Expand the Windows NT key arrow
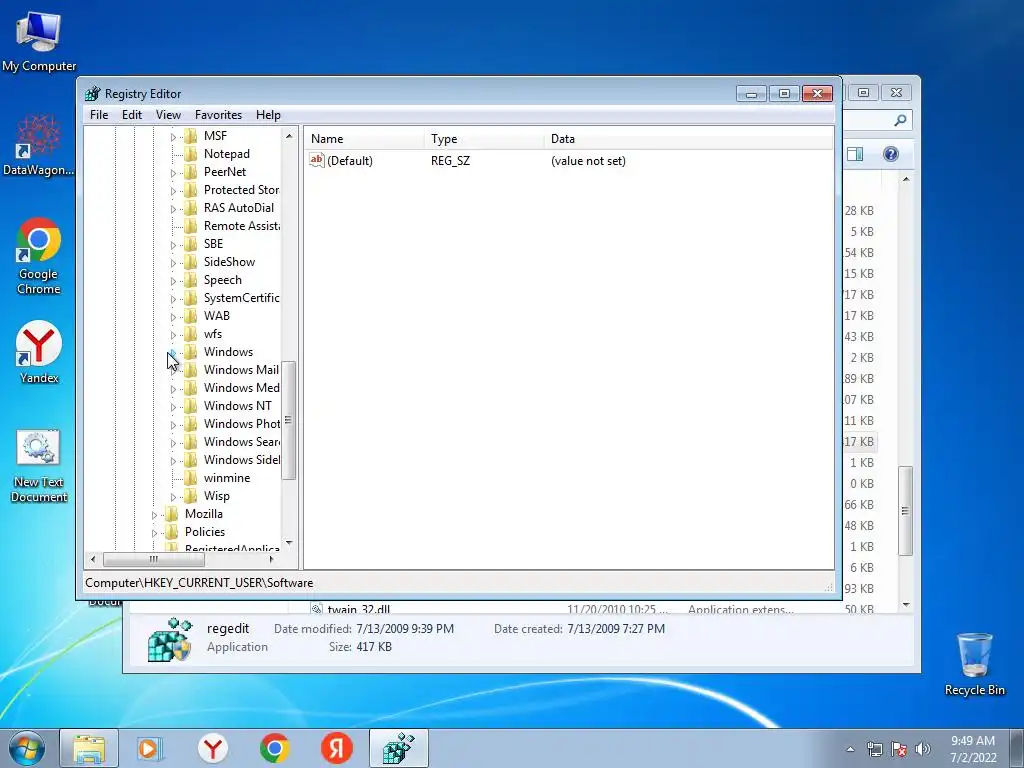Screen dimensions: 1024x768 [173, 406]
